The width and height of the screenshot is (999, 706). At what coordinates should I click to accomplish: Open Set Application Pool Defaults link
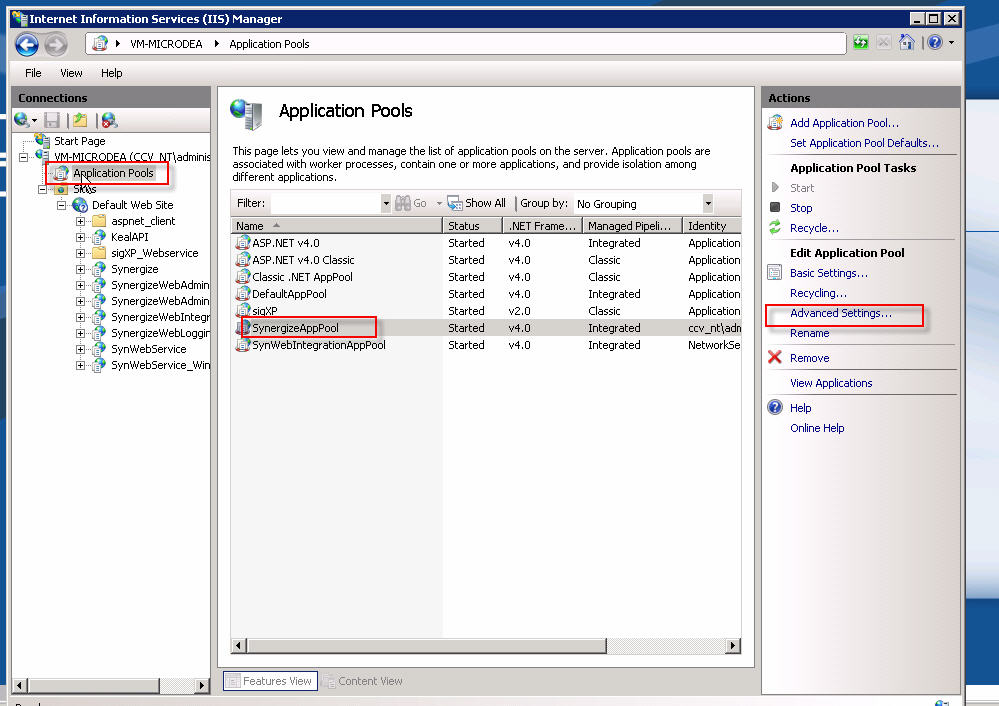(x=865, y=143)
